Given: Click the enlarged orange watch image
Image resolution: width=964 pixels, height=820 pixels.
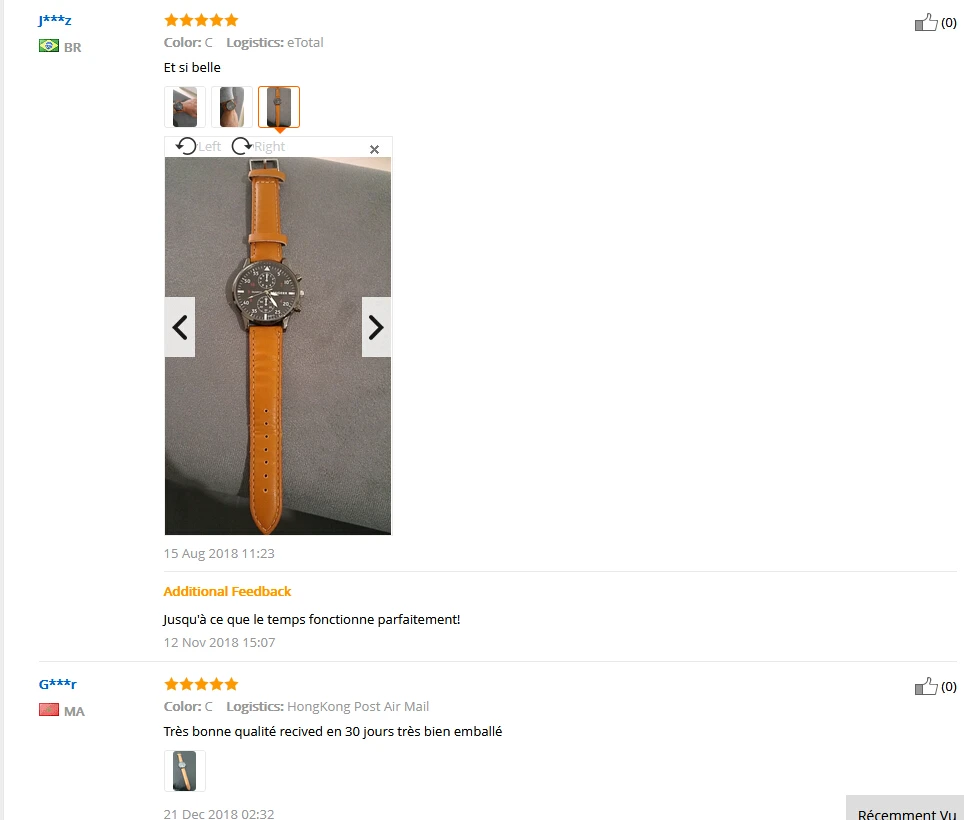Looking at the screenshot, I should click(x=278, y=346).
